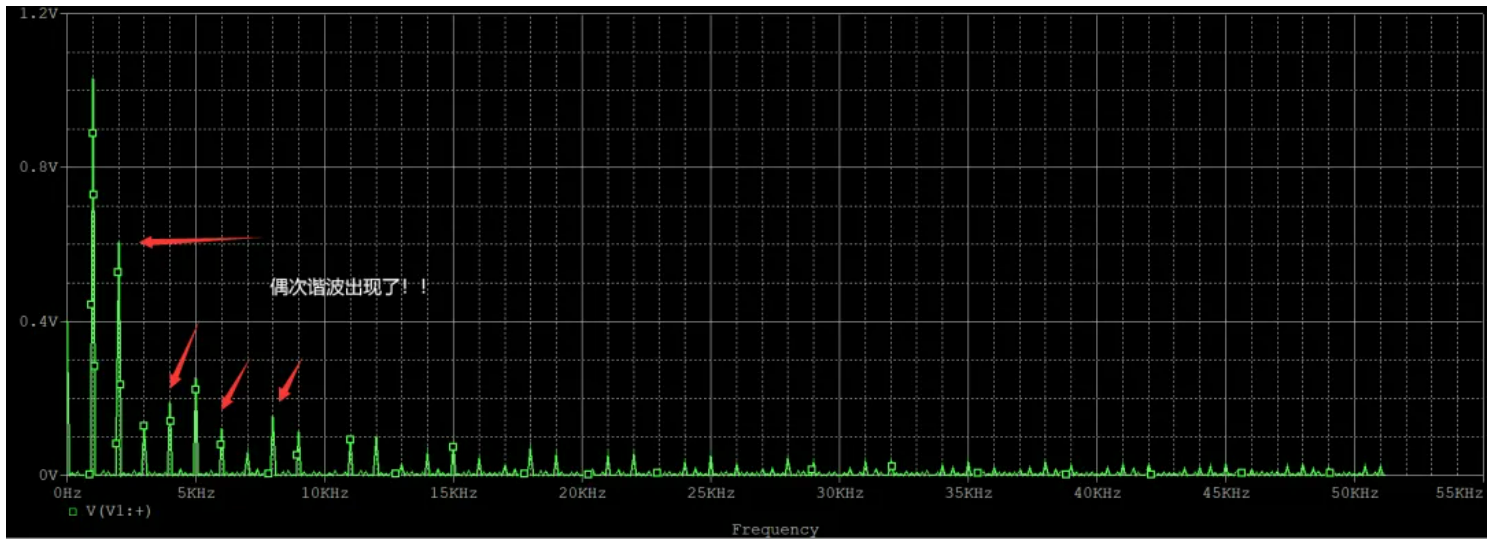Click the 0.4V y-axis label
This screenshot has width=1494, height=543.
click(40, 321)
